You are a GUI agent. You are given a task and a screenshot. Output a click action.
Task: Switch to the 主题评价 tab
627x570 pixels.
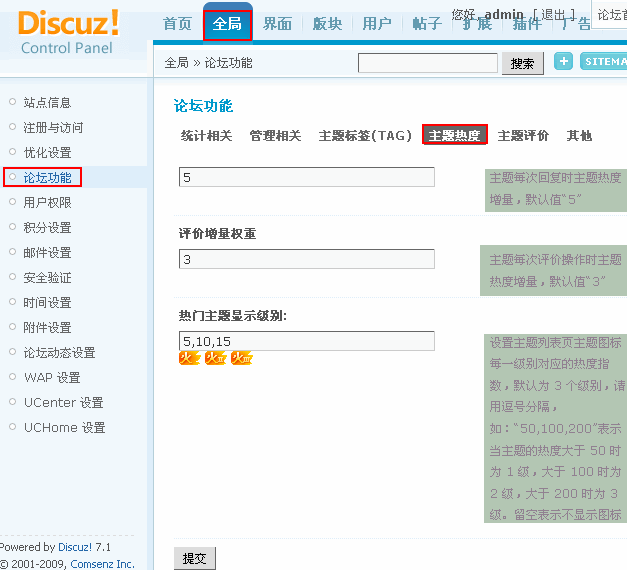tap(523, 136)
